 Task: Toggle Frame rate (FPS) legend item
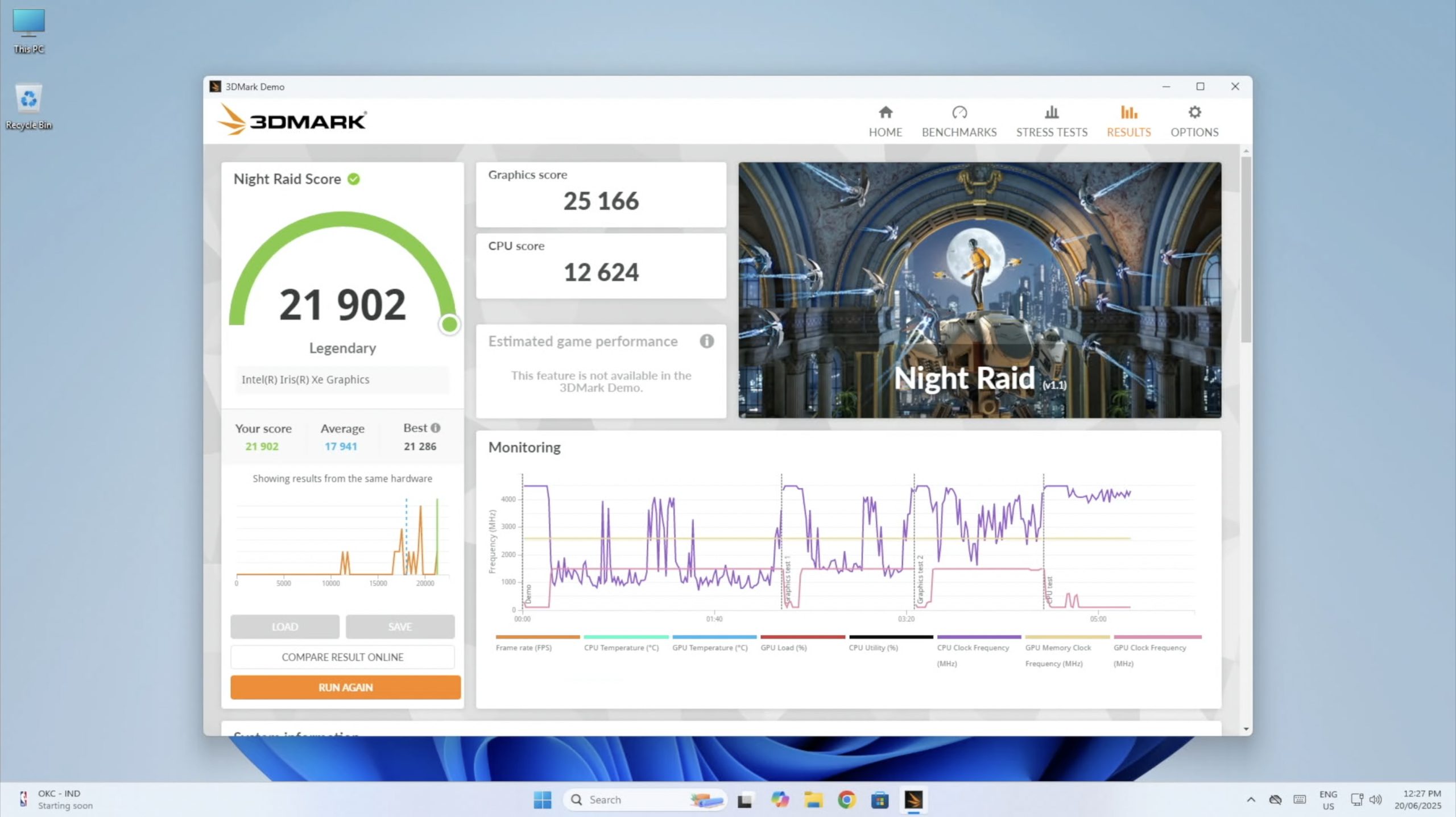click(x=523, y=648)
